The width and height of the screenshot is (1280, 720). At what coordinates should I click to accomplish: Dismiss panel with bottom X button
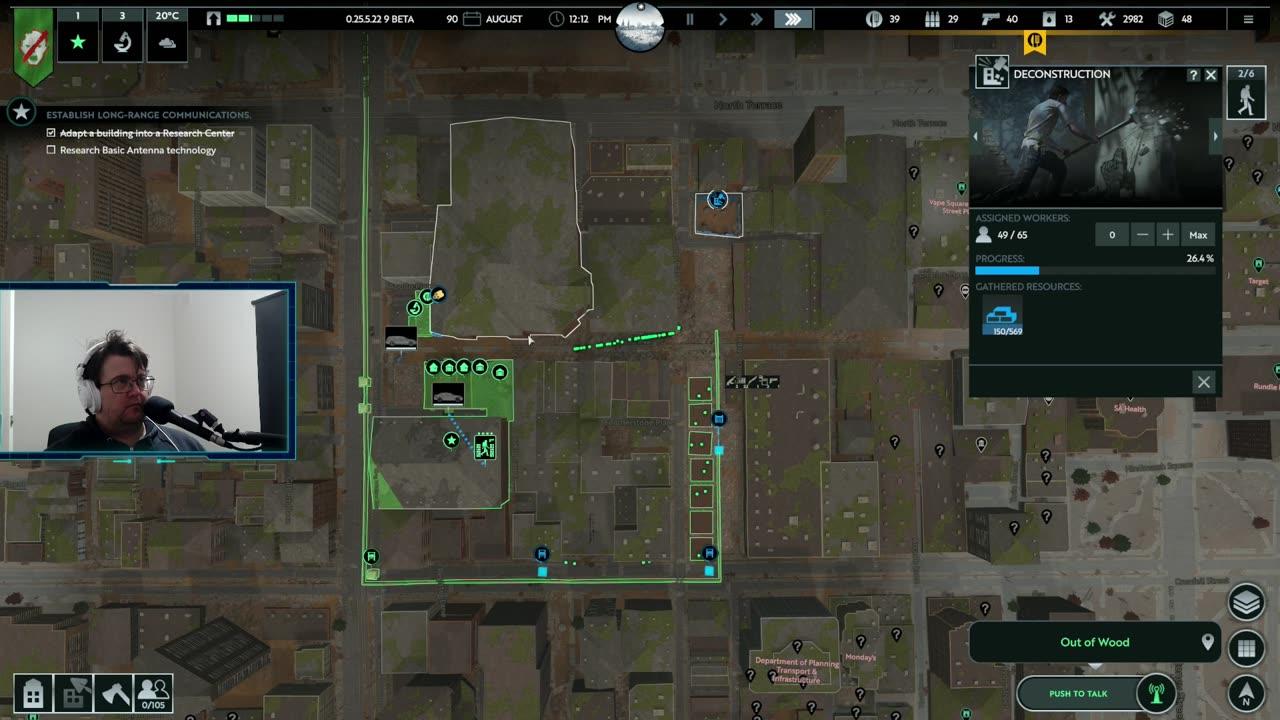1204,382
